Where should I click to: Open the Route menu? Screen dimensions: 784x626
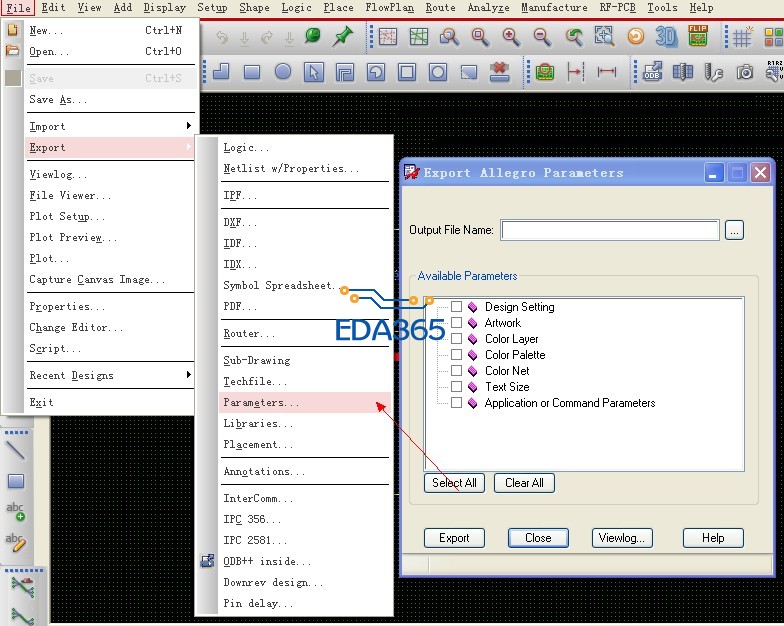[x=440, y=8]
